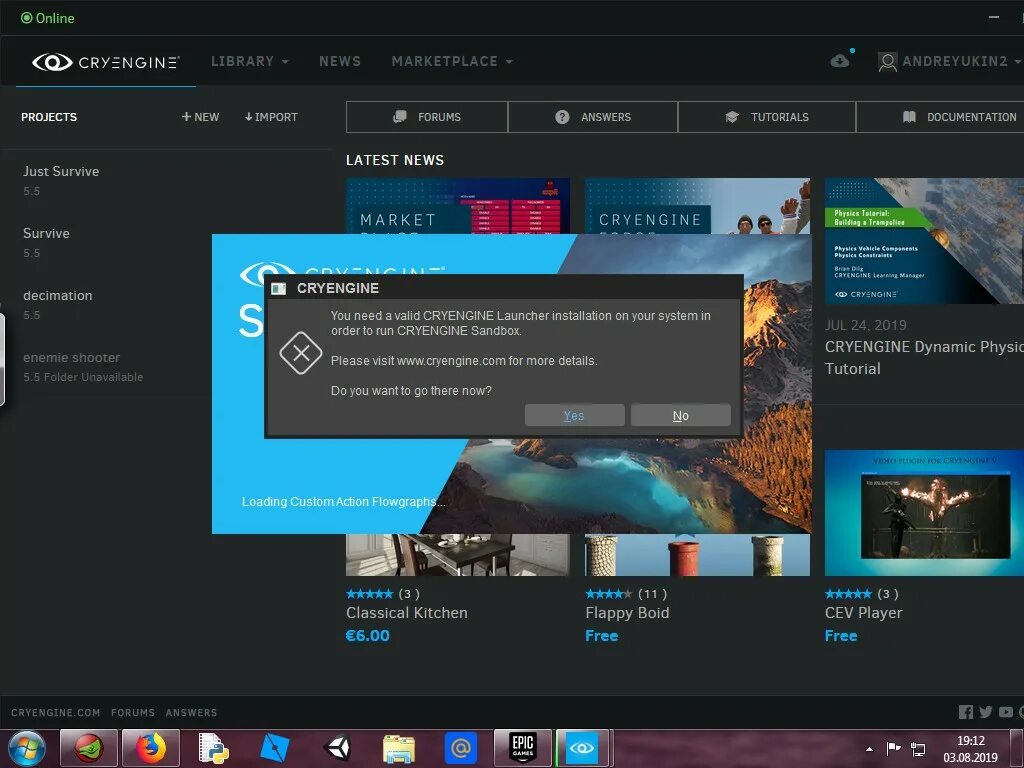The width and height of the screenshot is (1024, 768).
Task: Open the ANSWERS tab button
Action: [x=593, y=117]
